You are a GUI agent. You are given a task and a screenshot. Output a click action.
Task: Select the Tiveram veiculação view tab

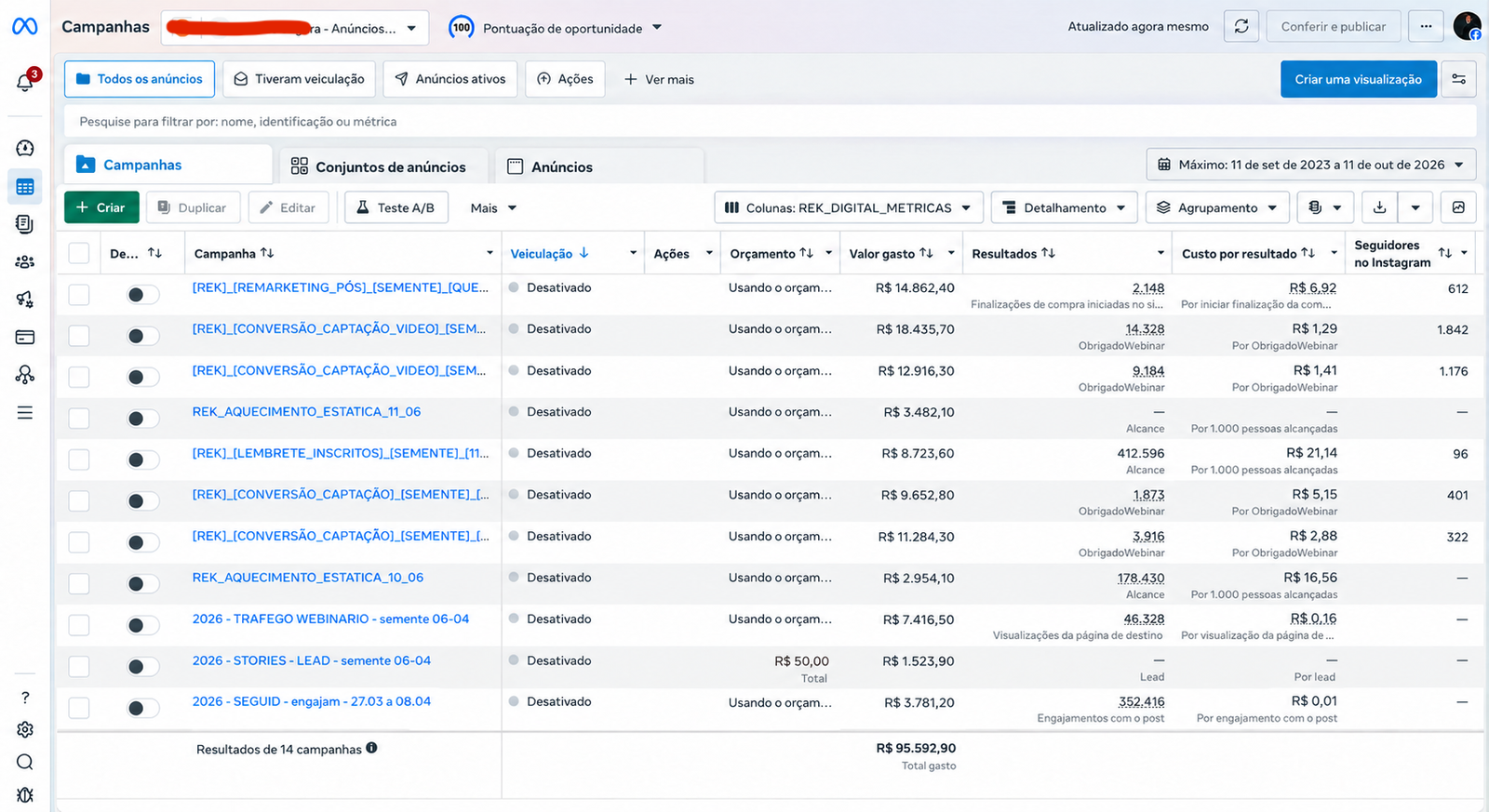[x=300, y=79]
